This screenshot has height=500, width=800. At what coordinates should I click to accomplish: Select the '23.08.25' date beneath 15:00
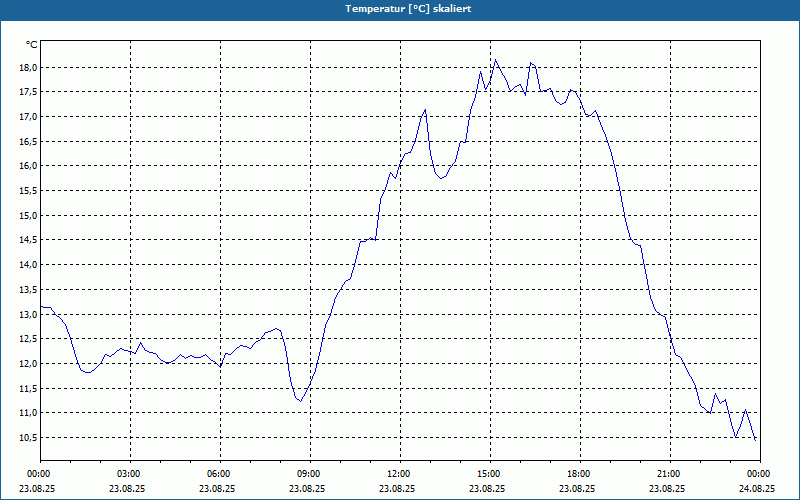pyautogui.click(x=487, y=488)
